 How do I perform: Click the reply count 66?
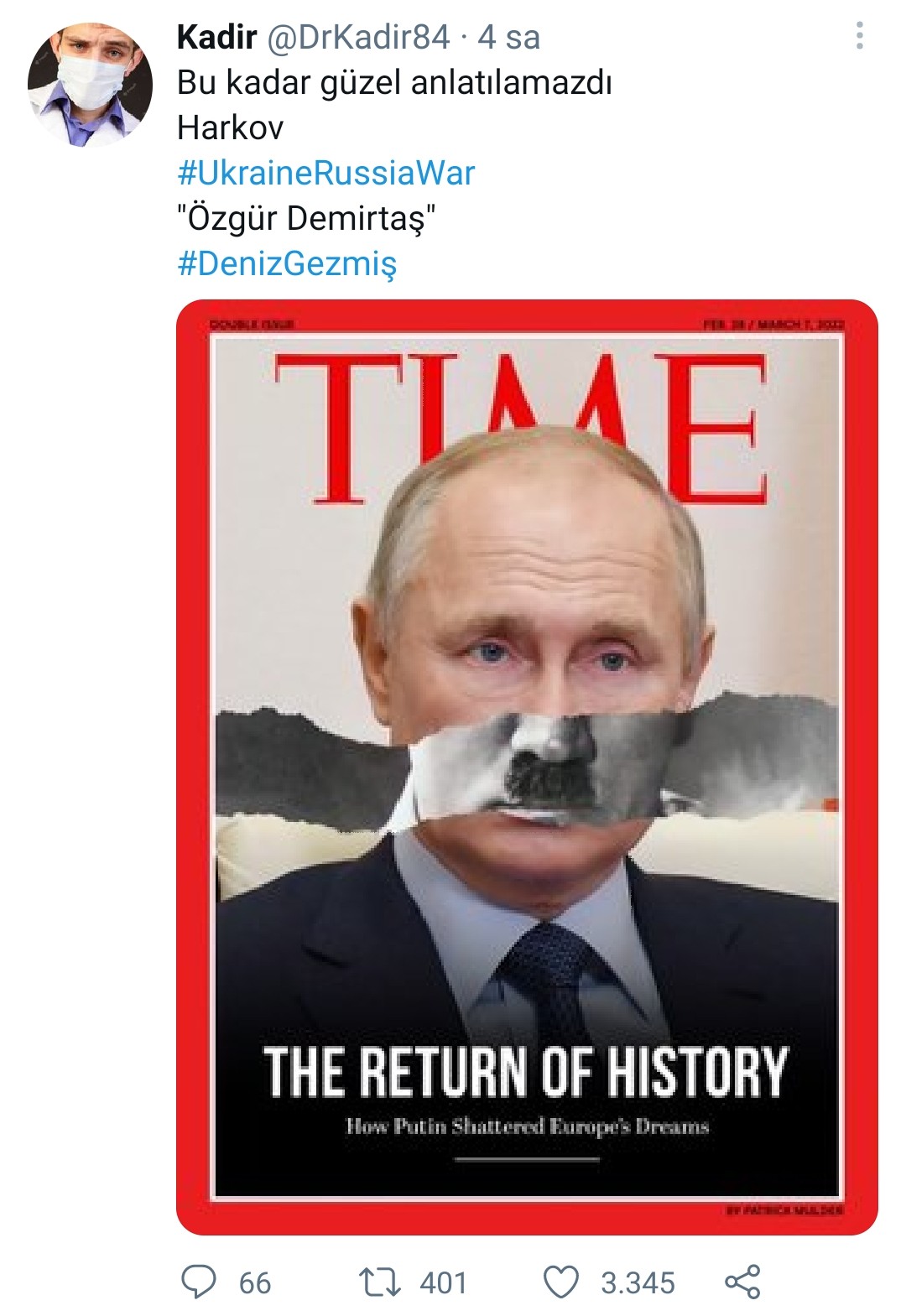click(x=255, y=1282)
